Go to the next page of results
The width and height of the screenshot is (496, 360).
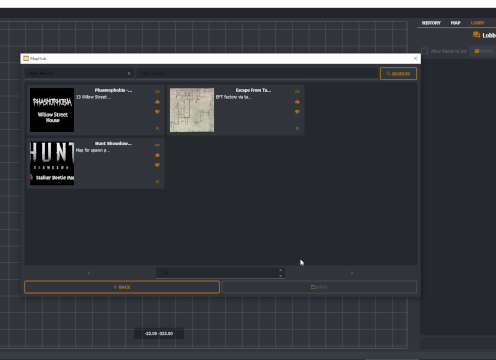[352, 273]
